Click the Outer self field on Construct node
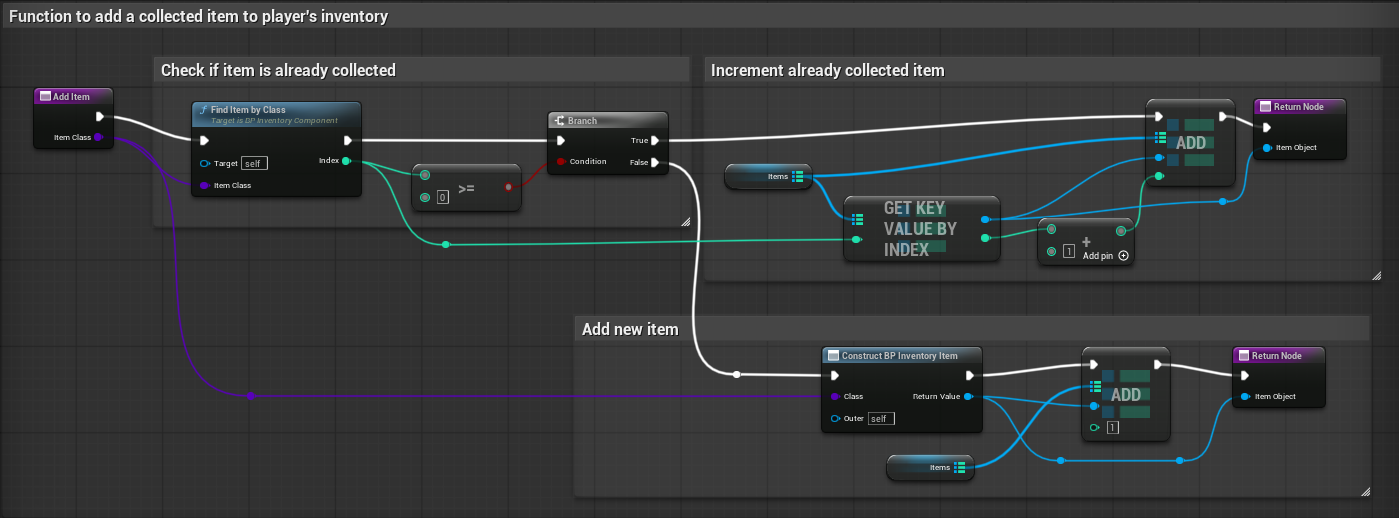 pos(880,418)
